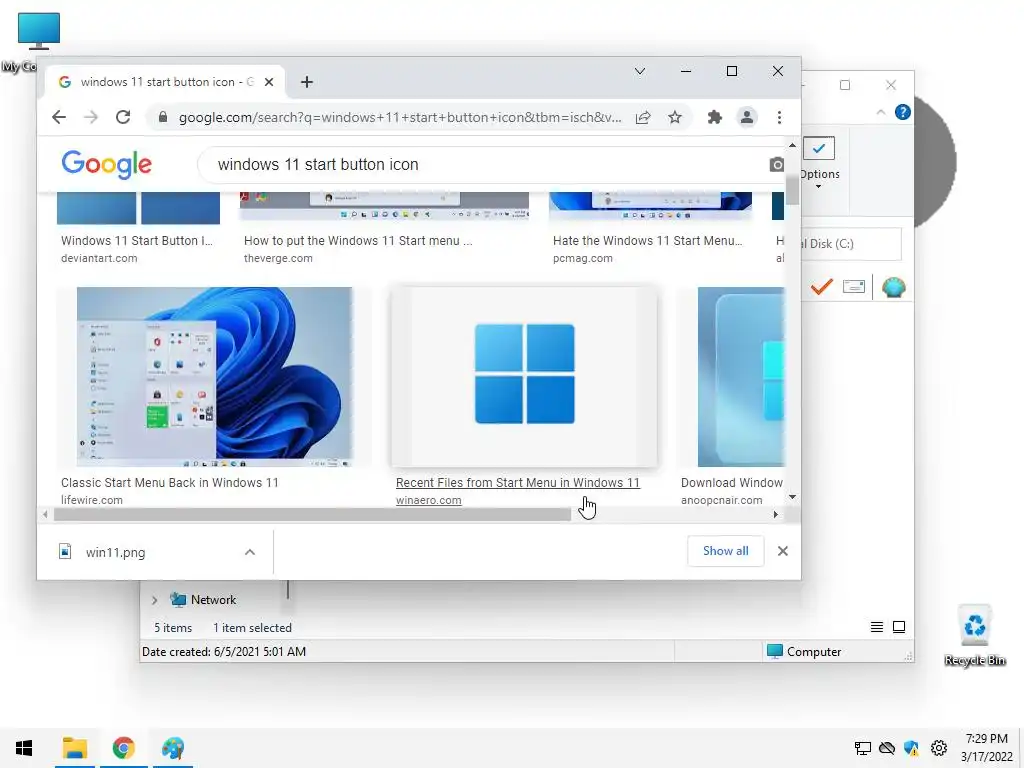This screenshot has width=1024, height=768.
Task: Open a new Chrome tab
Action: click(307, 82)
